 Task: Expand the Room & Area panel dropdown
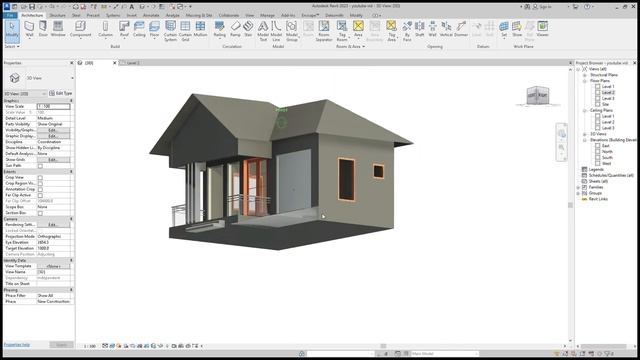tap(350, 47)
